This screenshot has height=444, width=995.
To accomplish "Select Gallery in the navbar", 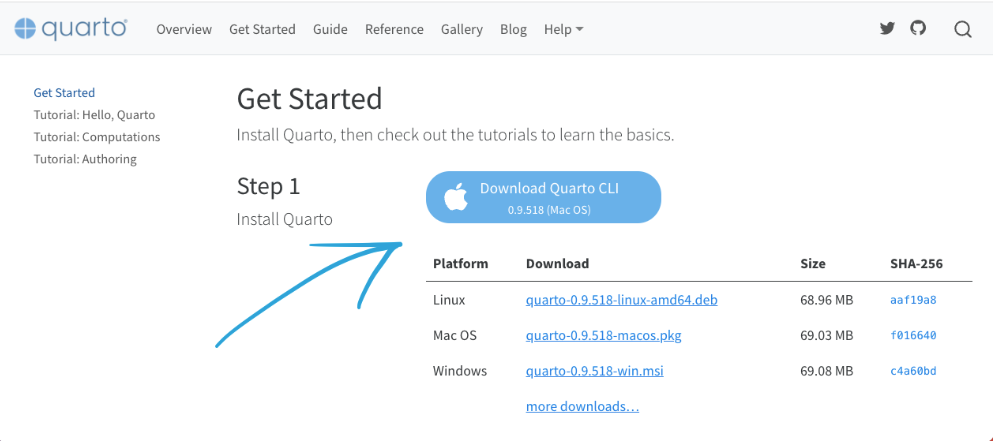I will point(462,29).
